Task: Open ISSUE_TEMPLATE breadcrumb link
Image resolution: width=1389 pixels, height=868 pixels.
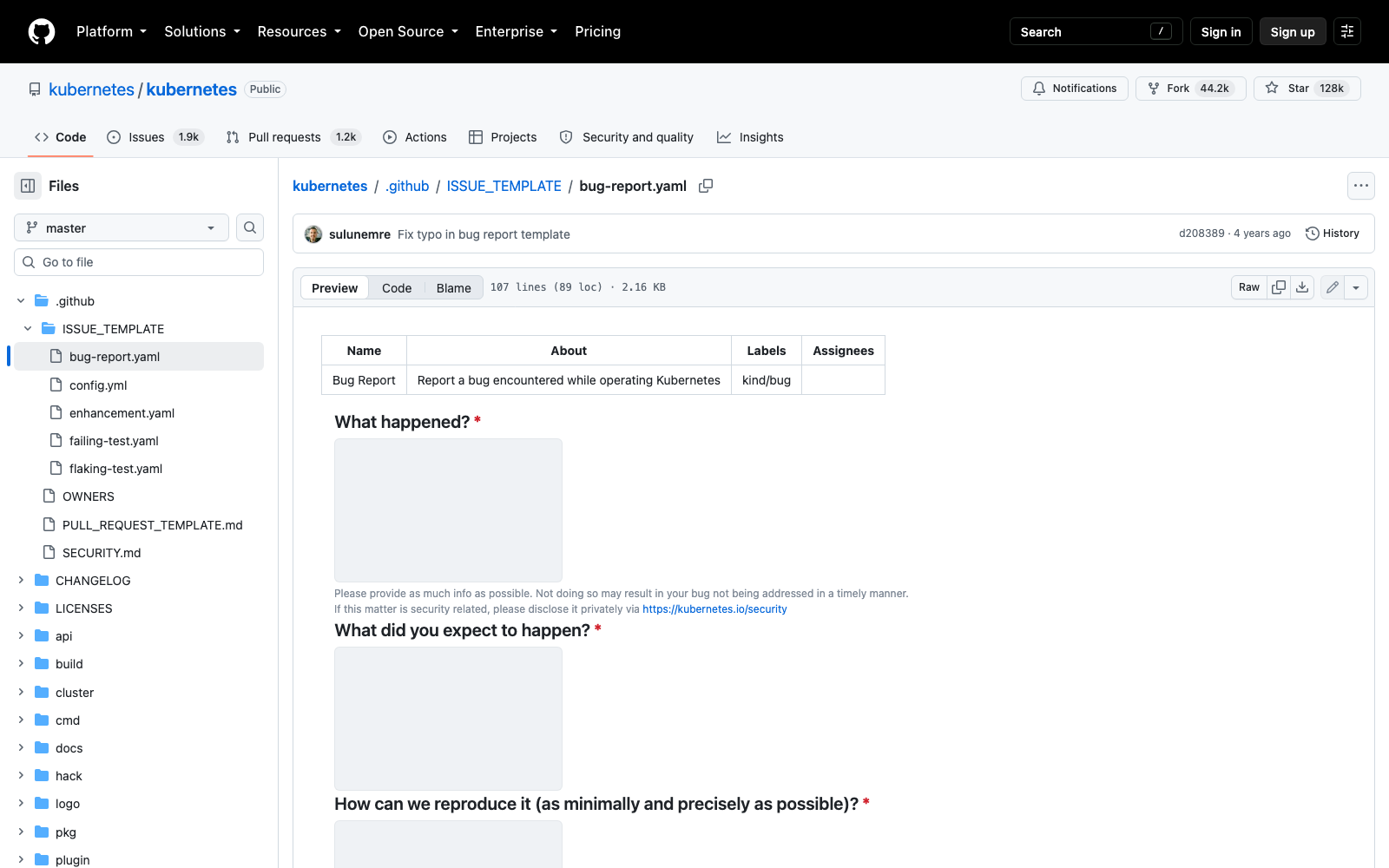Action: point(504,186)
